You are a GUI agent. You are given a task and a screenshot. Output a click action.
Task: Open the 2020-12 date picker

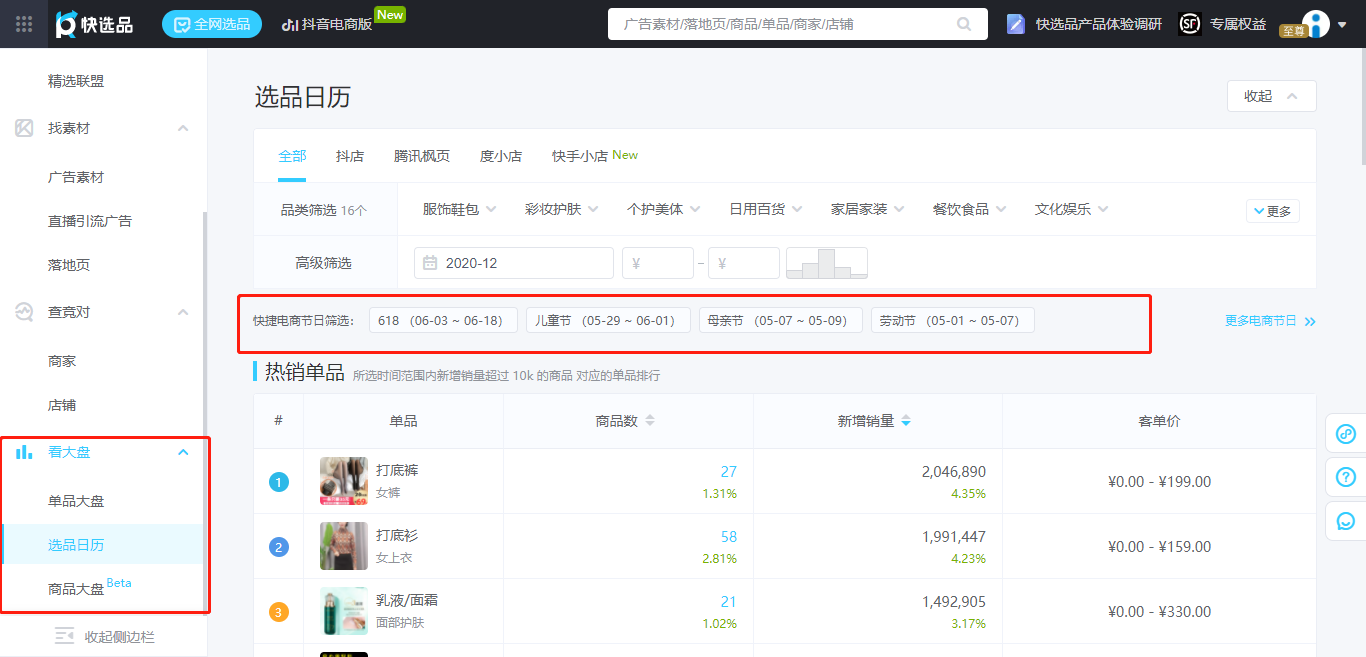click(x=514, y=263)
